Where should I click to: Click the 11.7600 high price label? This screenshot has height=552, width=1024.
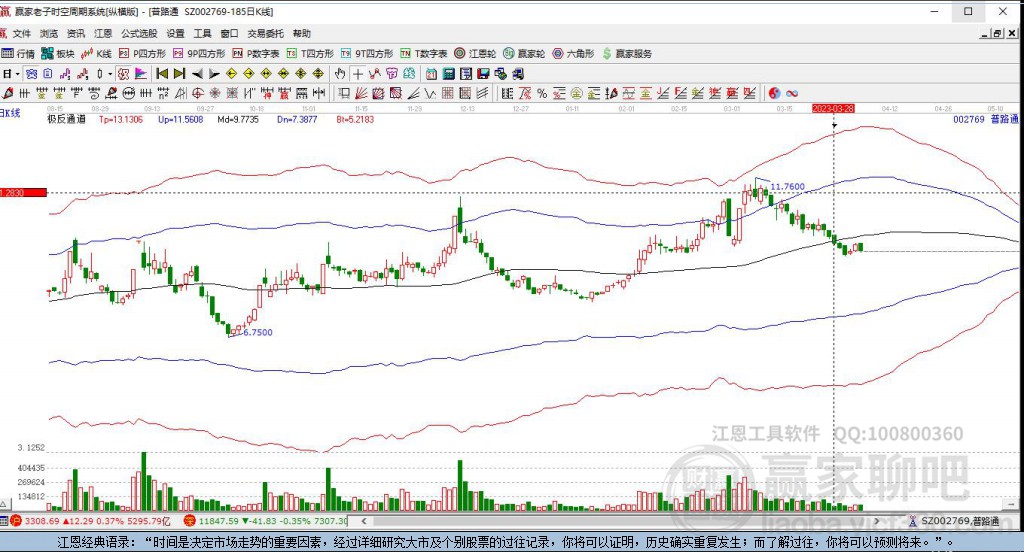[x=788, y=187]
